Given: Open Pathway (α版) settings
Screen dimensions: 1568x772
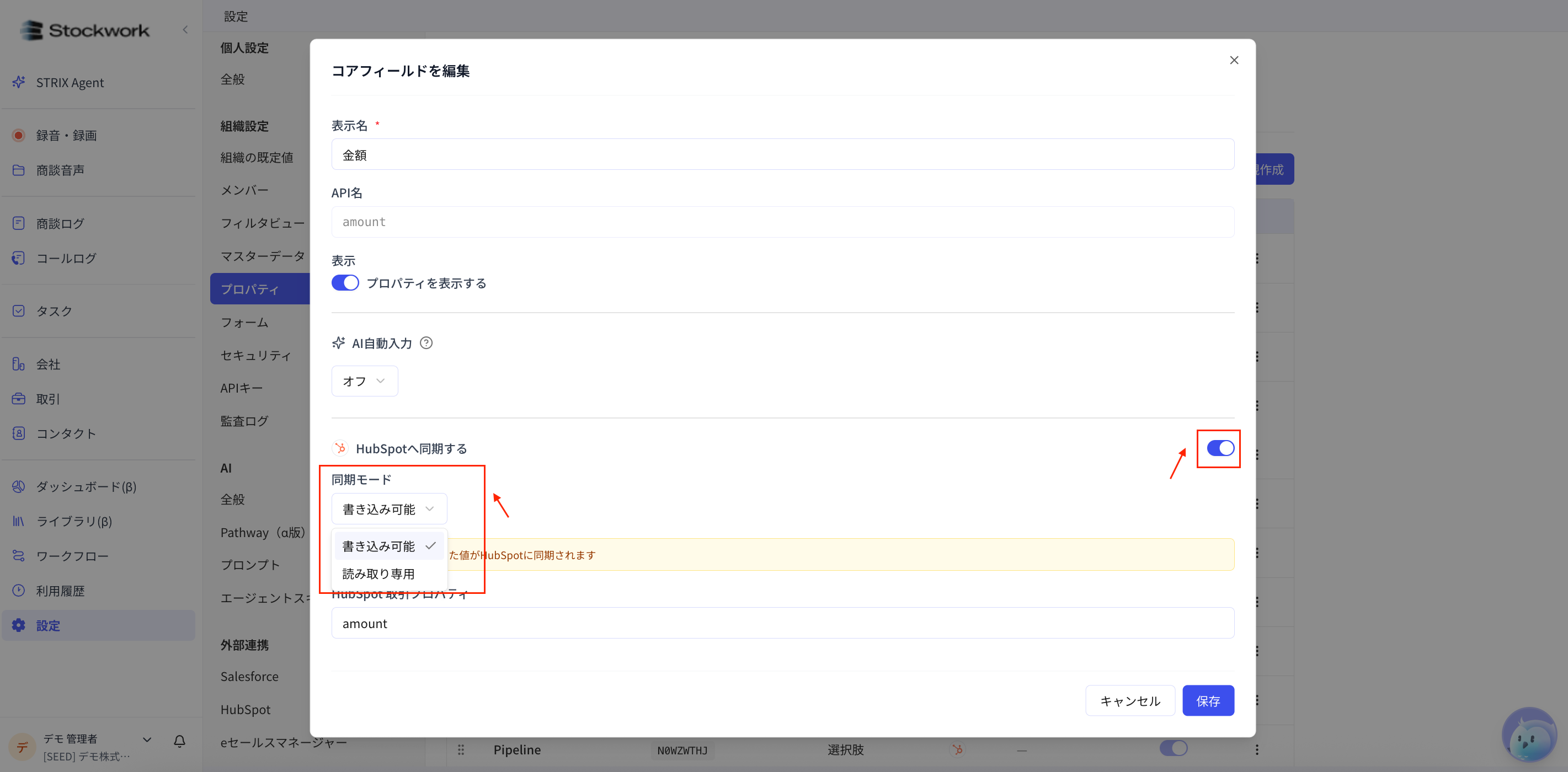Looking at the screenshot, I should pos(263,532).
